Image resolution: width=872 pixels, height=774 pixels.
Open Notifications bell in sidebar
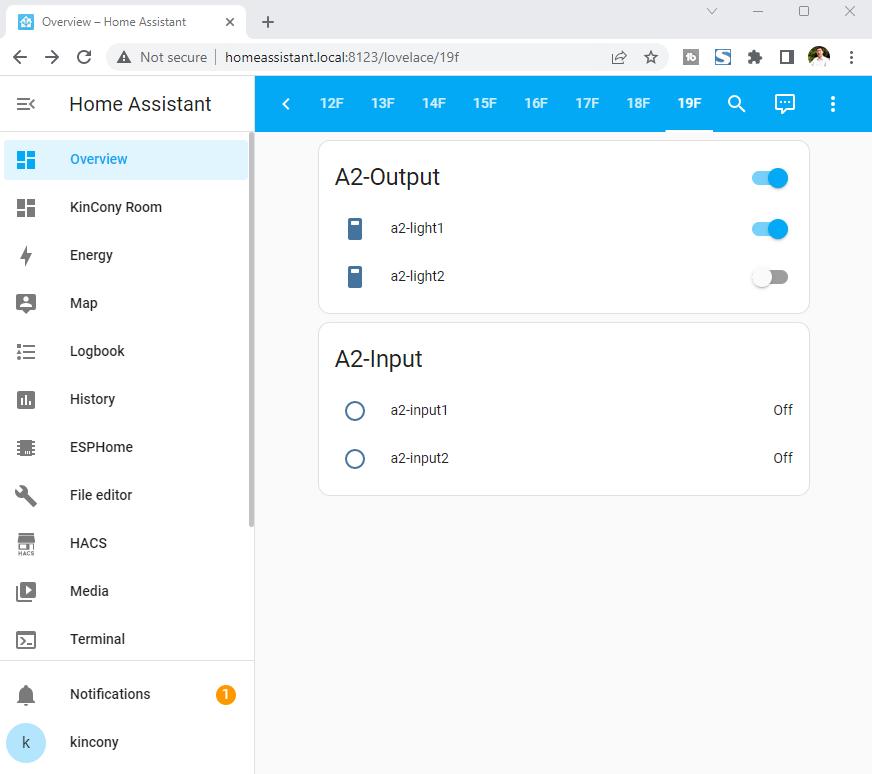point(110,694)
